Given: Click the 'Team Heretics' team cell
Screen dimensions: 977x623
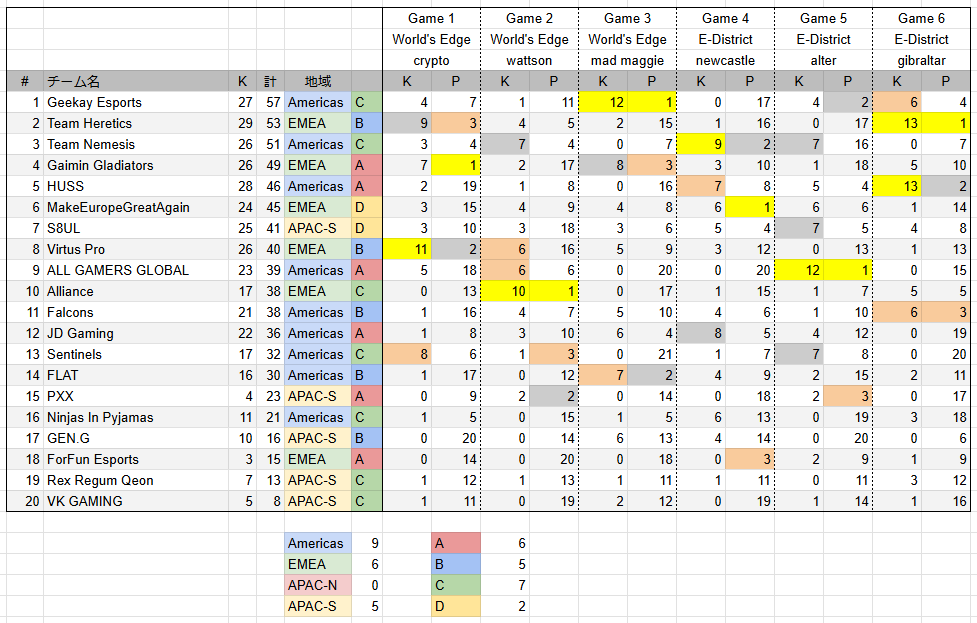Looking at the screenshot, I should [x=136, y=123].
